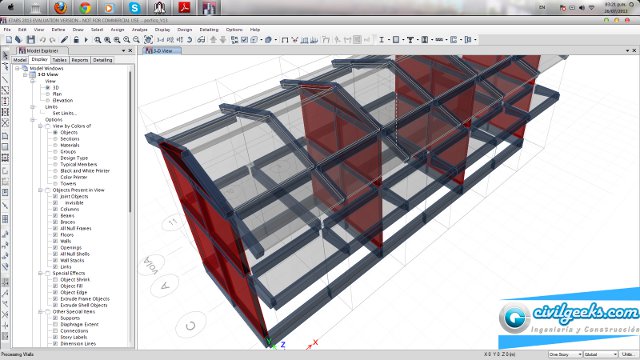Select the Sections color radio button
640x360 pixels.
point(56,139)
